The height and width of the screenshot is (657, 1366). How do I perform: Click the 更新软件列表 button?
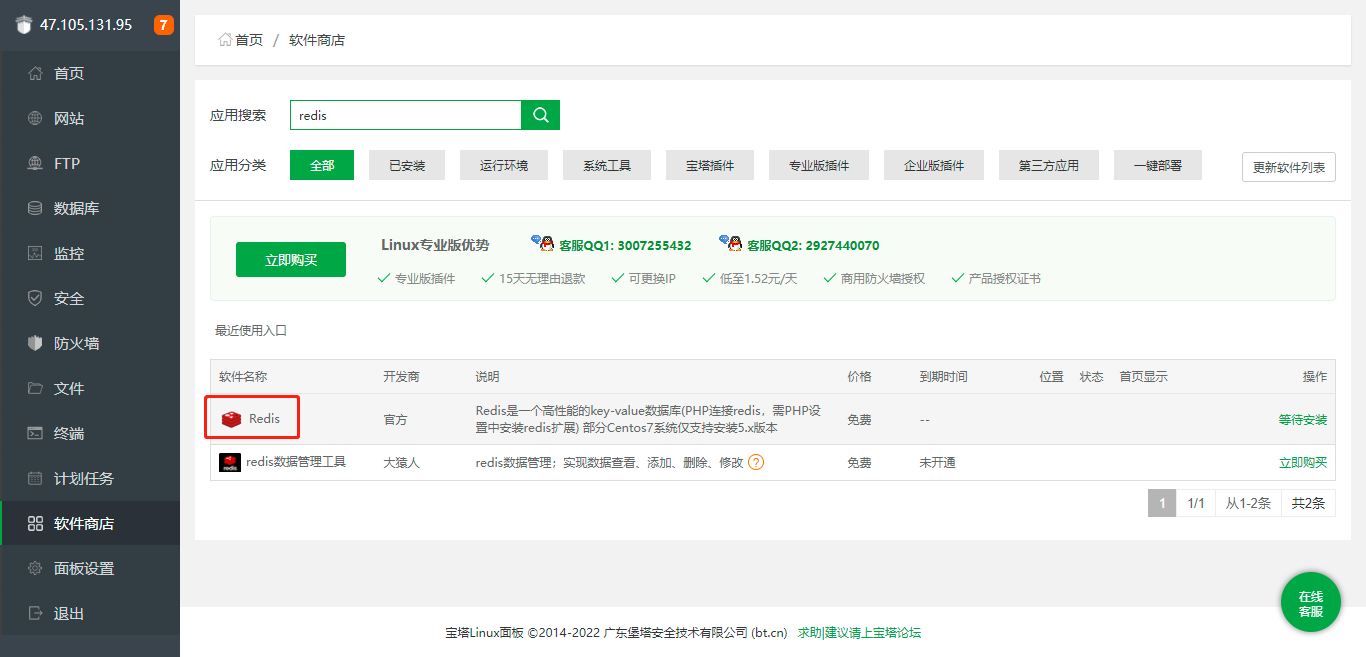[x=1289, y=167]
